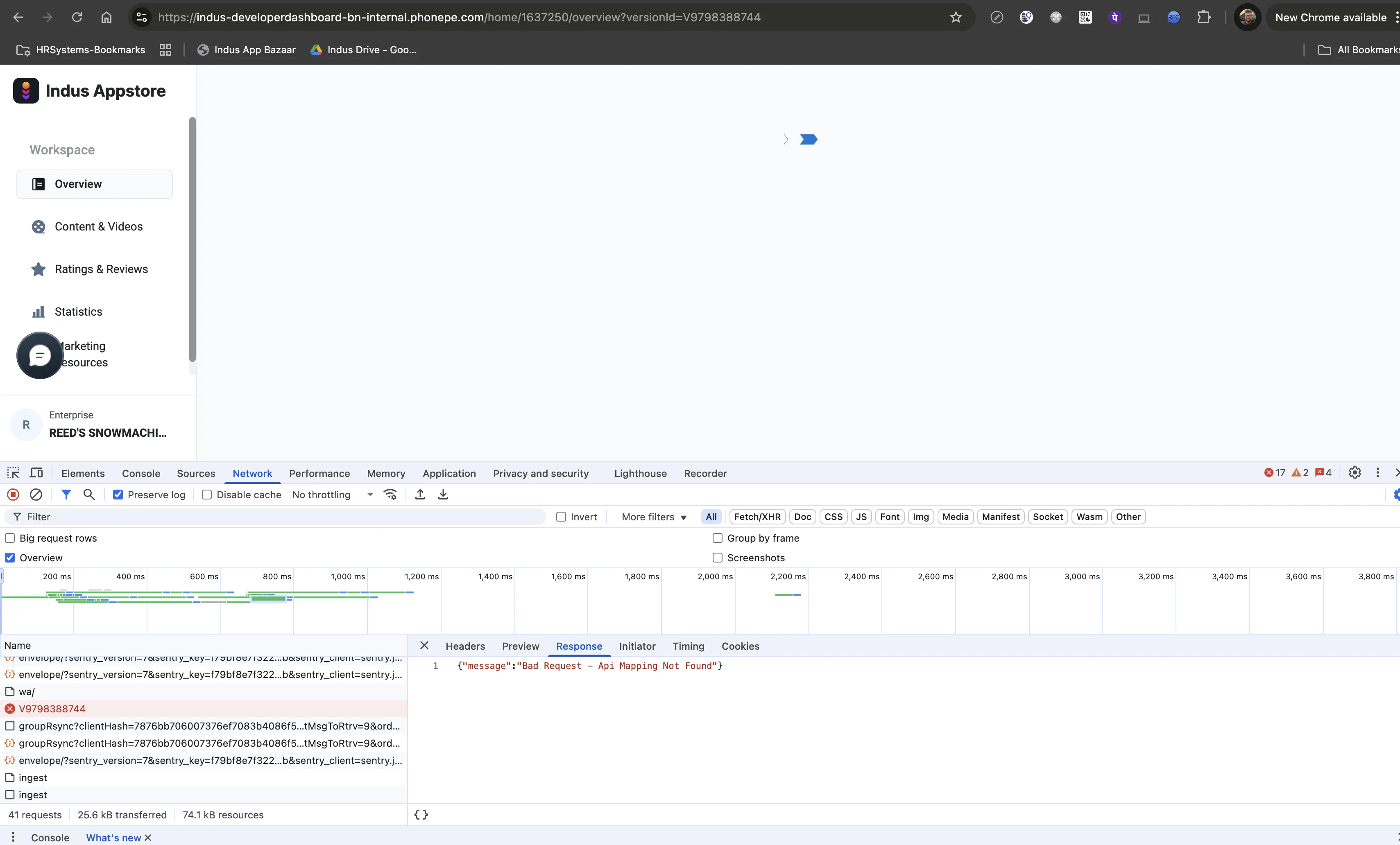Select the failed V9798388744 request

click(204, 709)
